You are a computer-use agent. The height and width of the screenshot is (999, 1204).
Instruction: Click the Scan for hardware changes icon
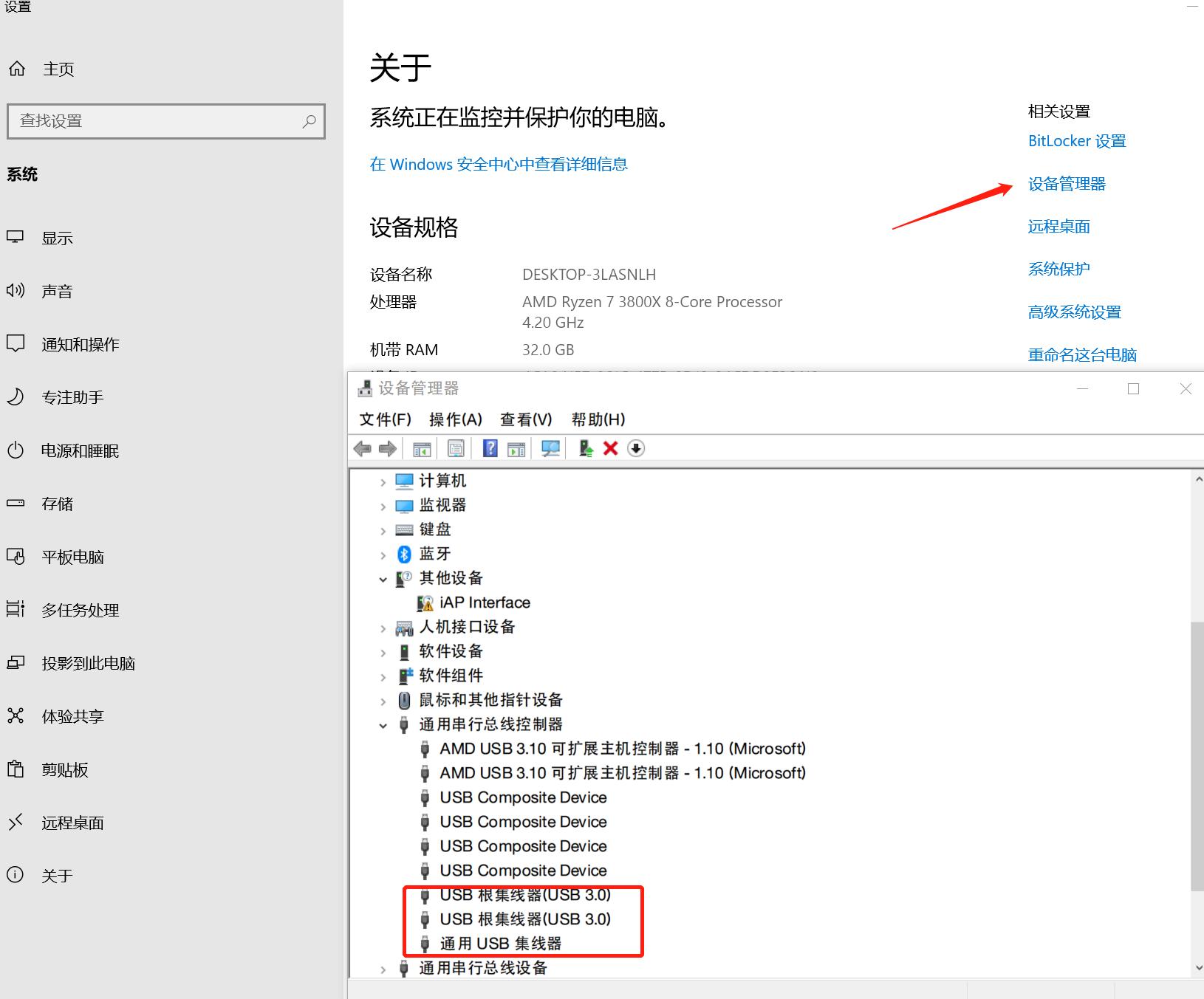550,448
